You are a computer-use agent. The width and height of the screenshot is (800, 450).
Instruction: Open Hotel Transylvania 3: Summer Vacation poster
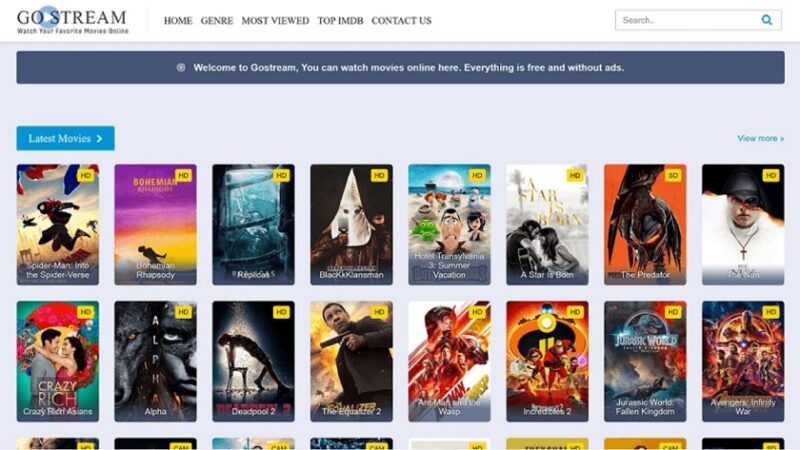tap(449, 224)
